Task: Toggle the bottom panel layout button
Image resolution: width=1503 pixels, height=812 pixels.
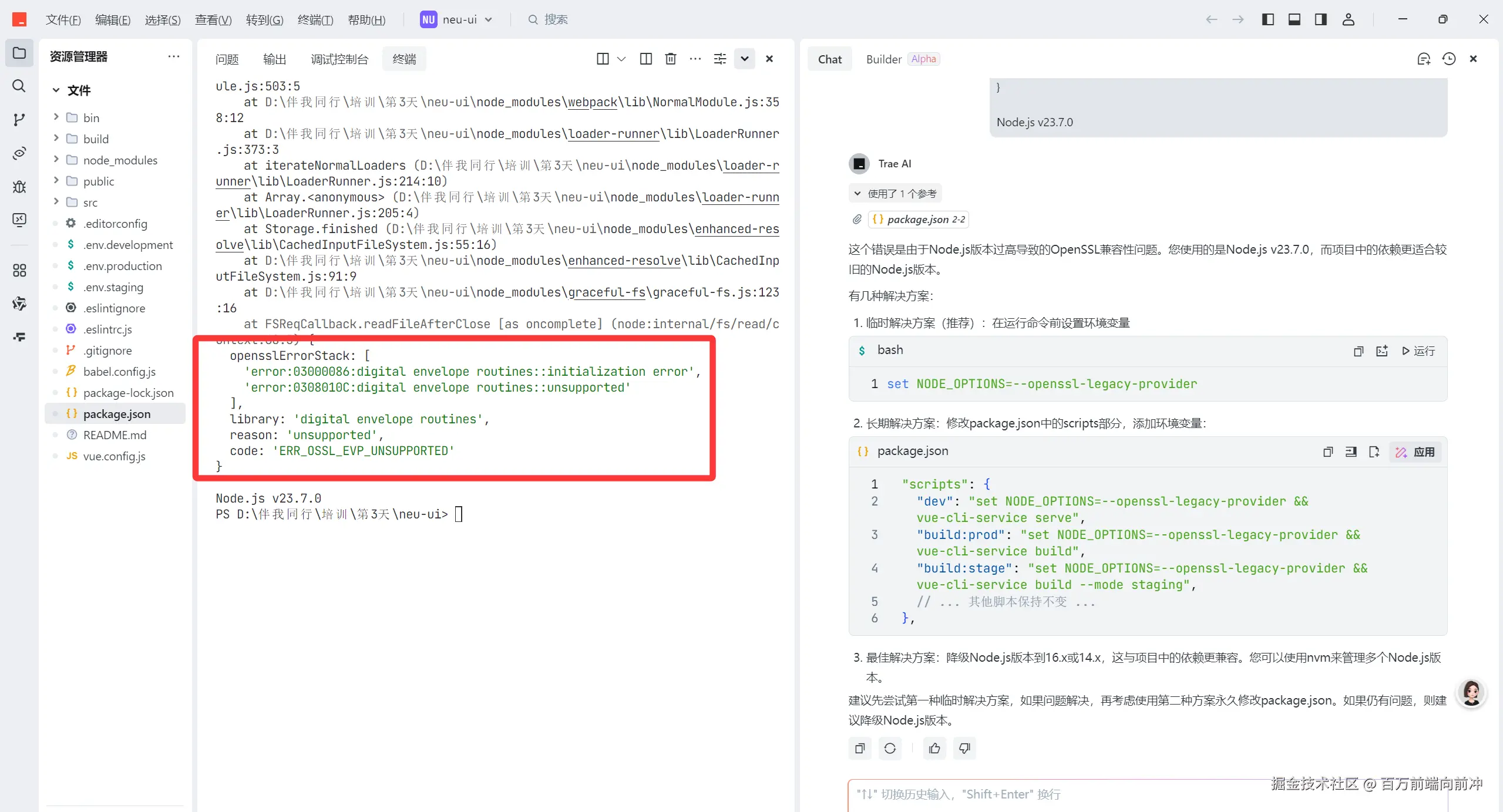Action: point(1294,19)
